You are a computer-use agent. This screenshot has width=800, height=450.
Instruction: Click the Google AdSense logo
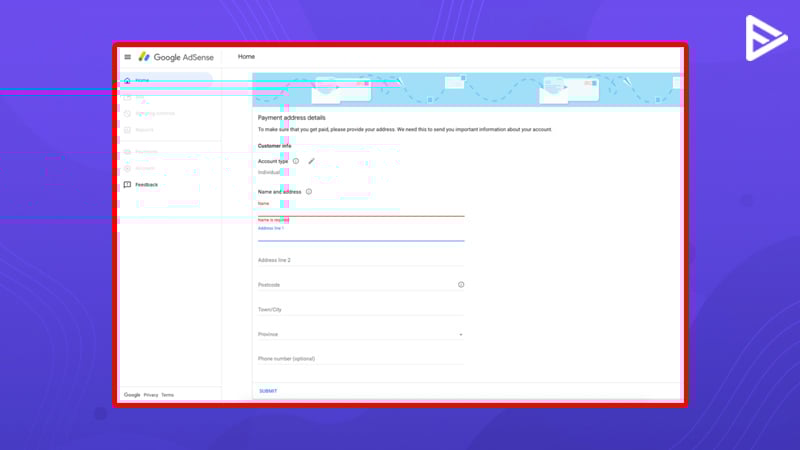click(x=176, y=57)
